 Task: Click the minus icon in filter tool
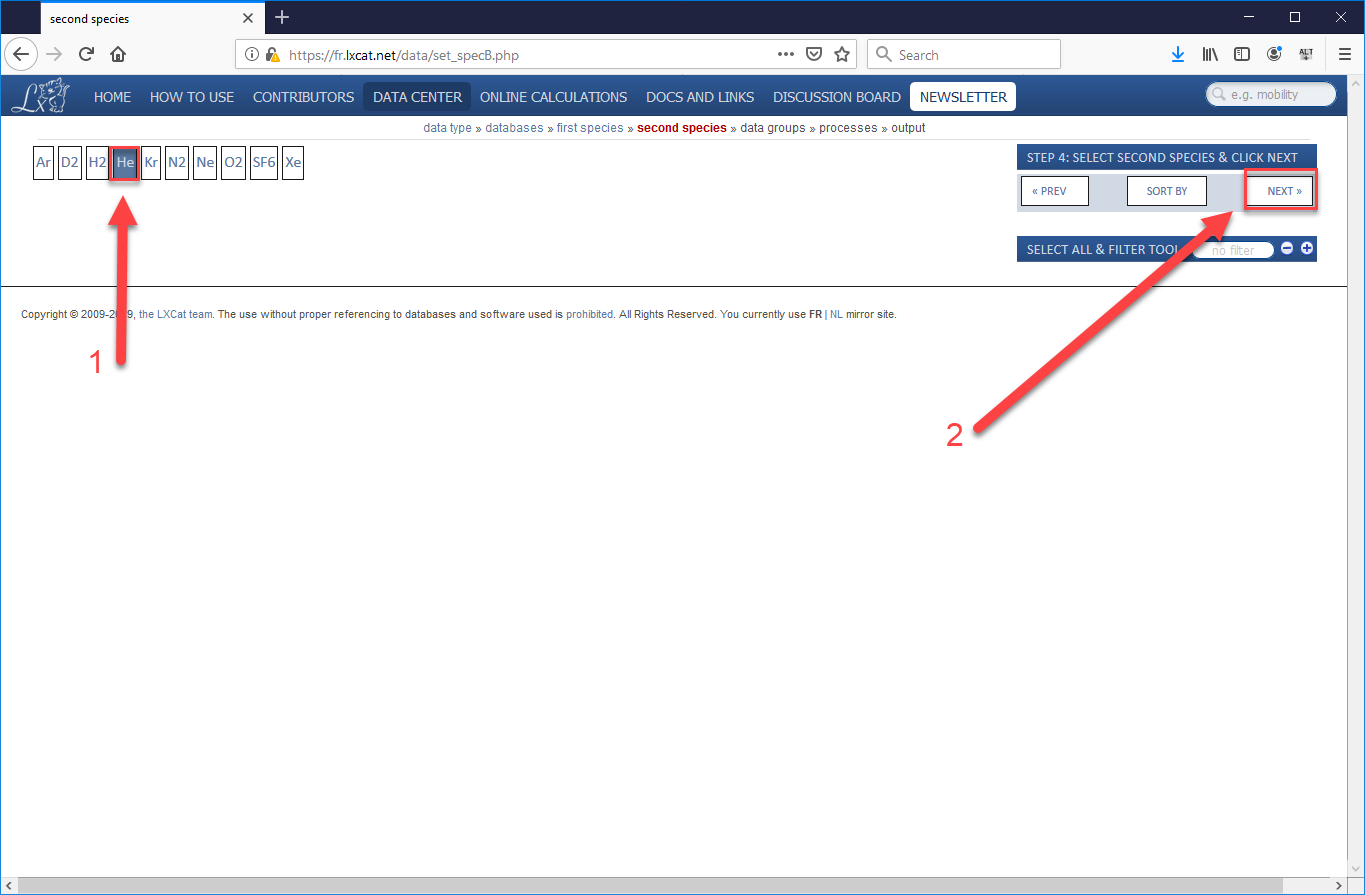(1287, 249)
